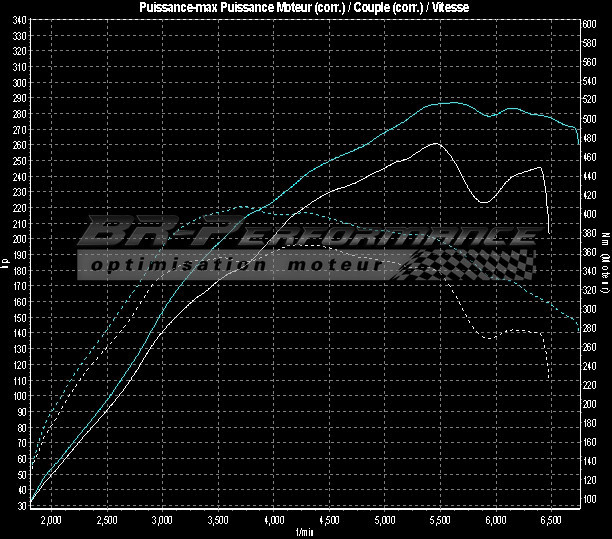This screenshot has width=612, height=539.
Task: Click the 400 value on right torque axis
Action: click(x=592, y=214)
